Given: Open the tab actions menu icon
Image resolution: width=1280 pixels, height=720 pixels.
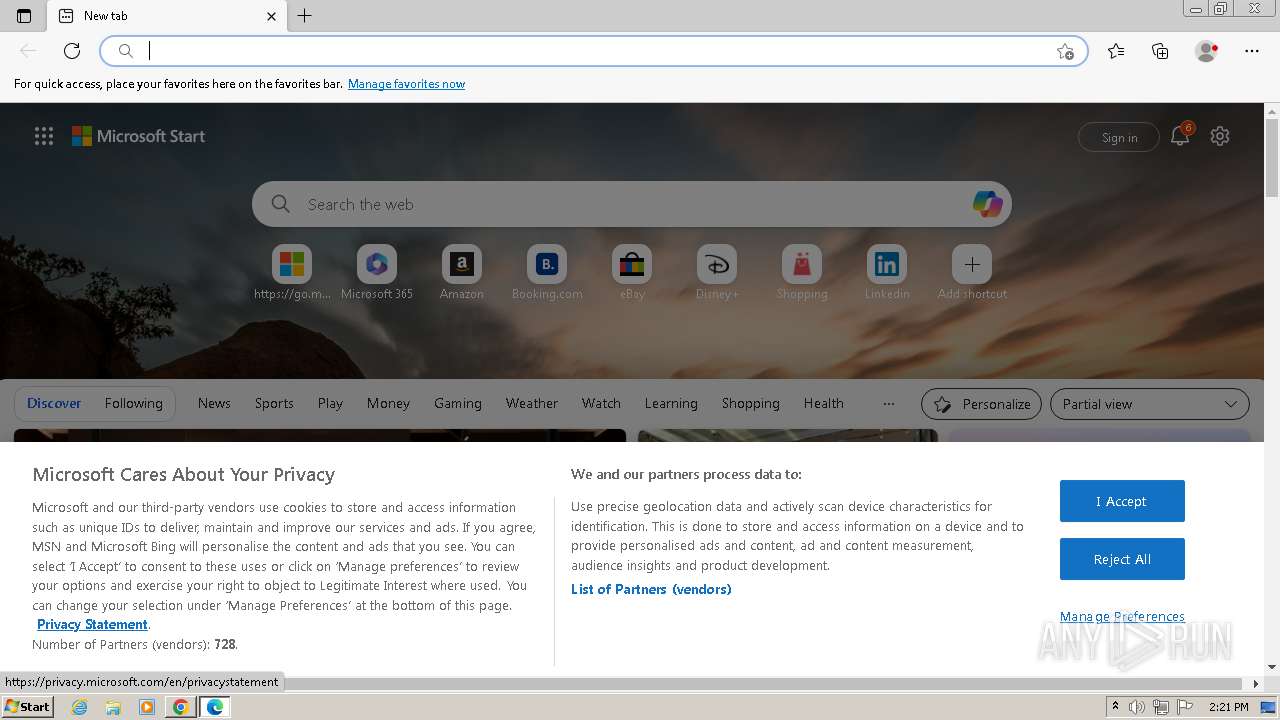Looking at the screenshot, I should (24, 16).
